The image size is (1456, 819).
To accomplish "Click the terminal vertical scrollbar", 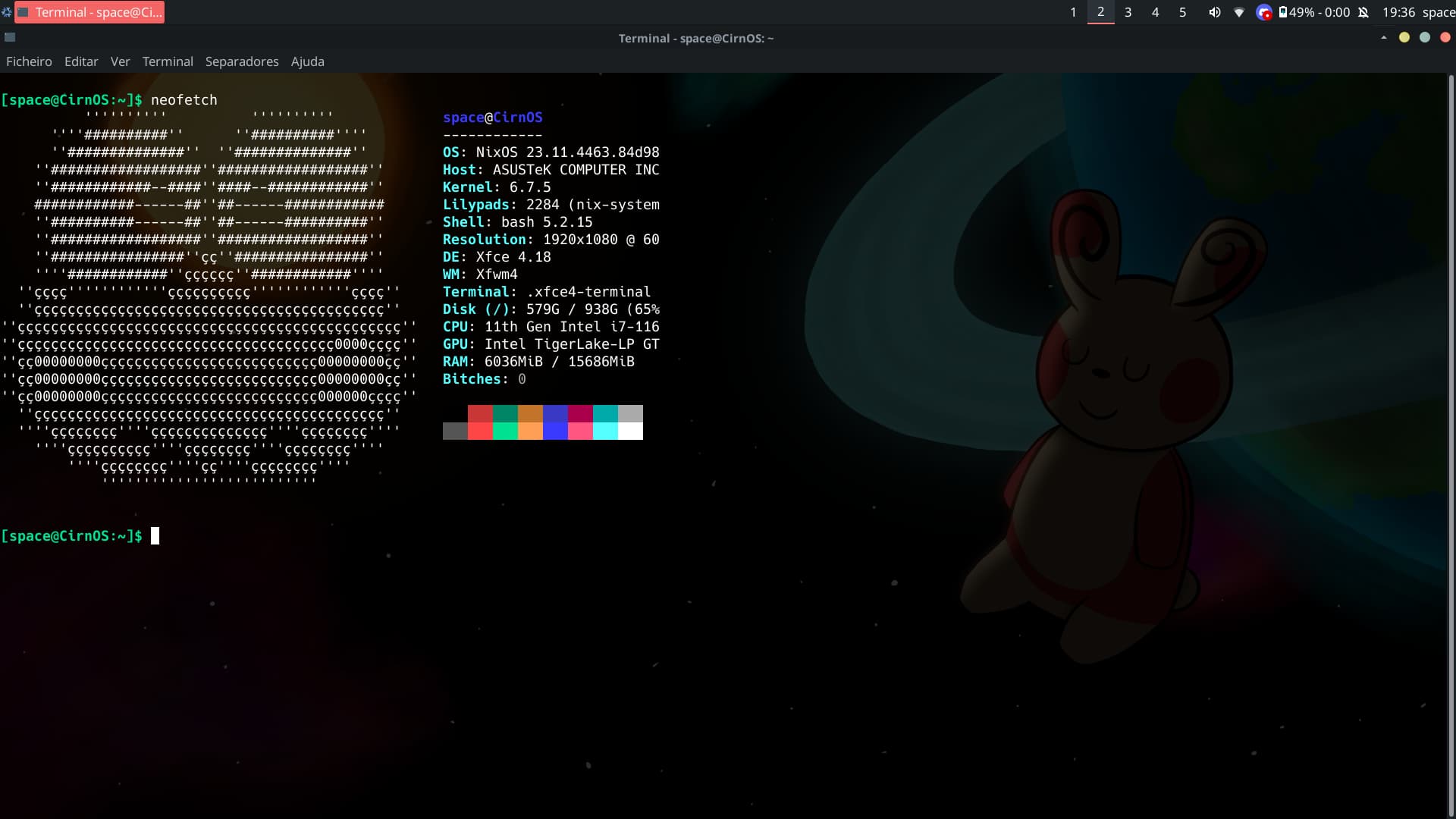I will tap(1451, 444).
